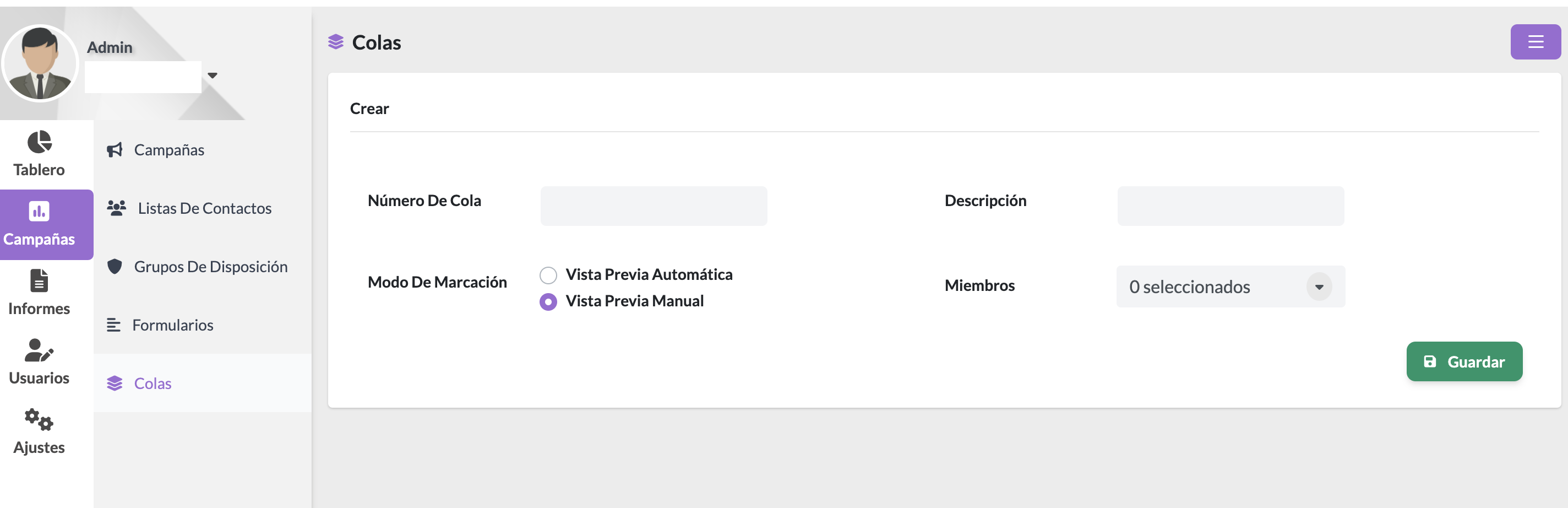1568x508 pixels.
Task: Click the Listas De Contactos people icon
Action: coord(116,208)
